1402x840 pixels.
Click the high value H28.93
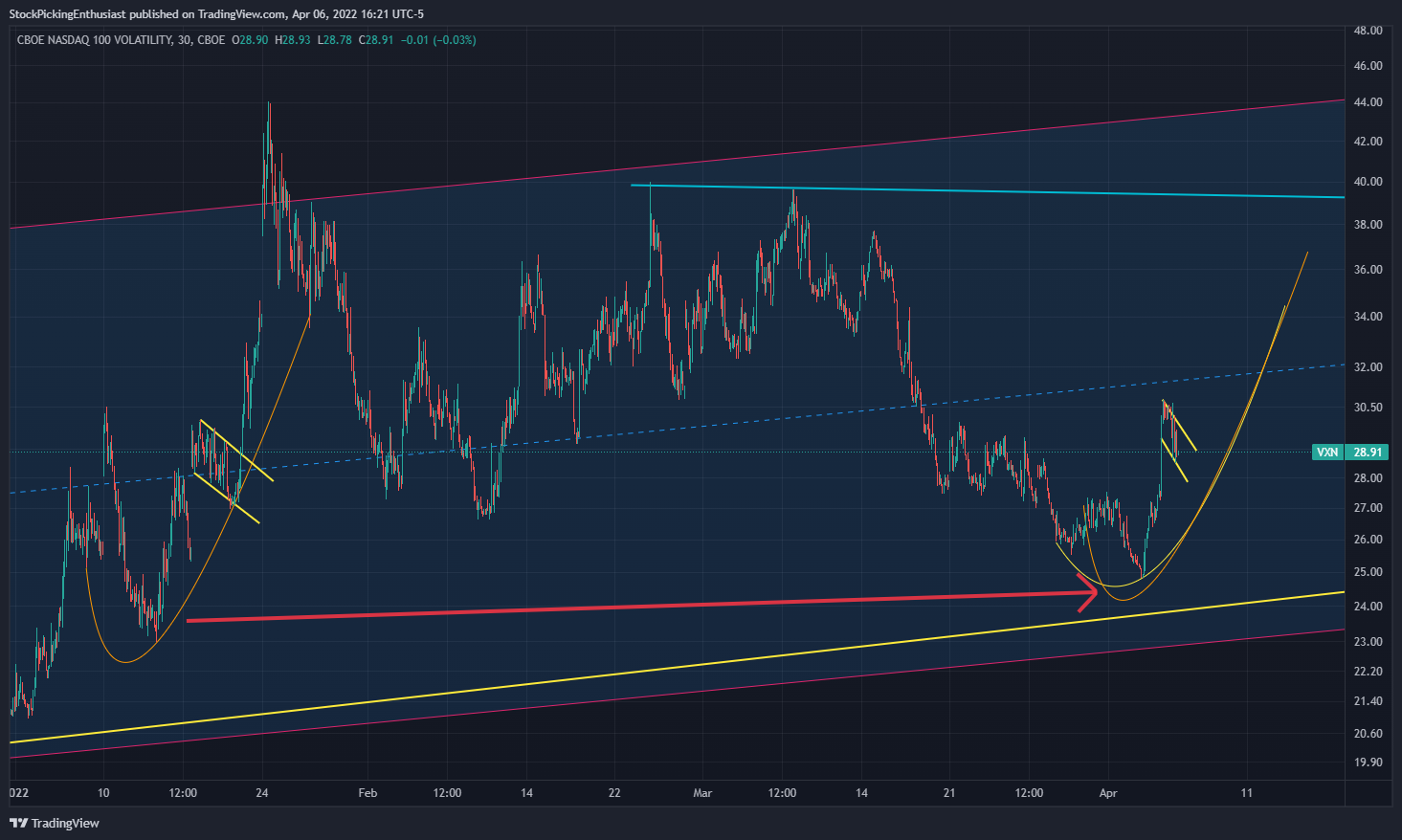(293, 40)
